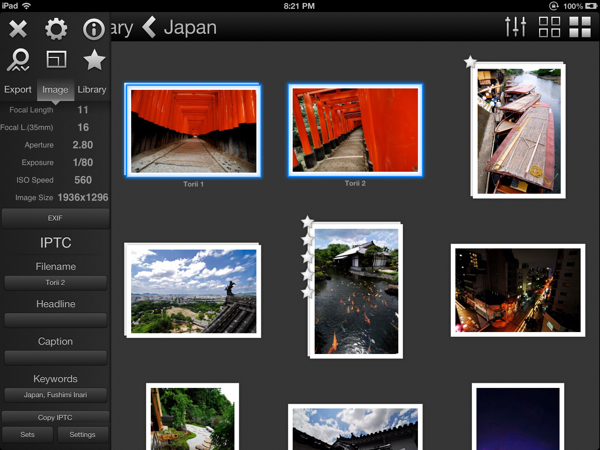
Task: Select the magnifier search icon
Action: tap(18, 61)
